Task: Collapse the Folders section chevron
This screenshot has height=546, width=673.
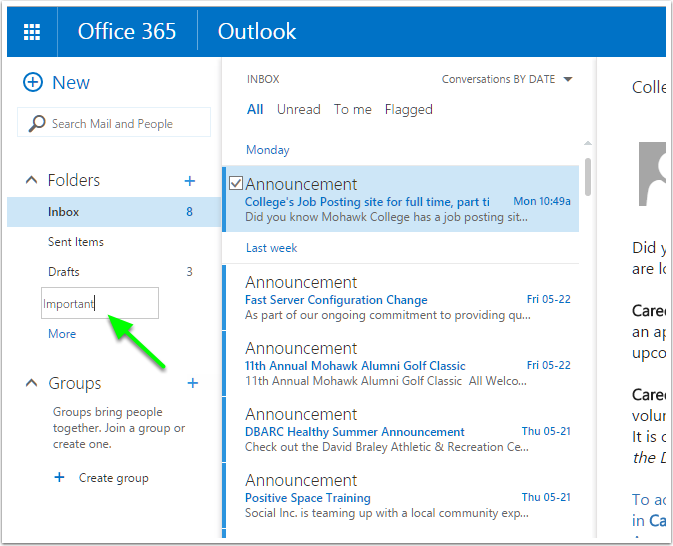Action: tap(31, 181)
